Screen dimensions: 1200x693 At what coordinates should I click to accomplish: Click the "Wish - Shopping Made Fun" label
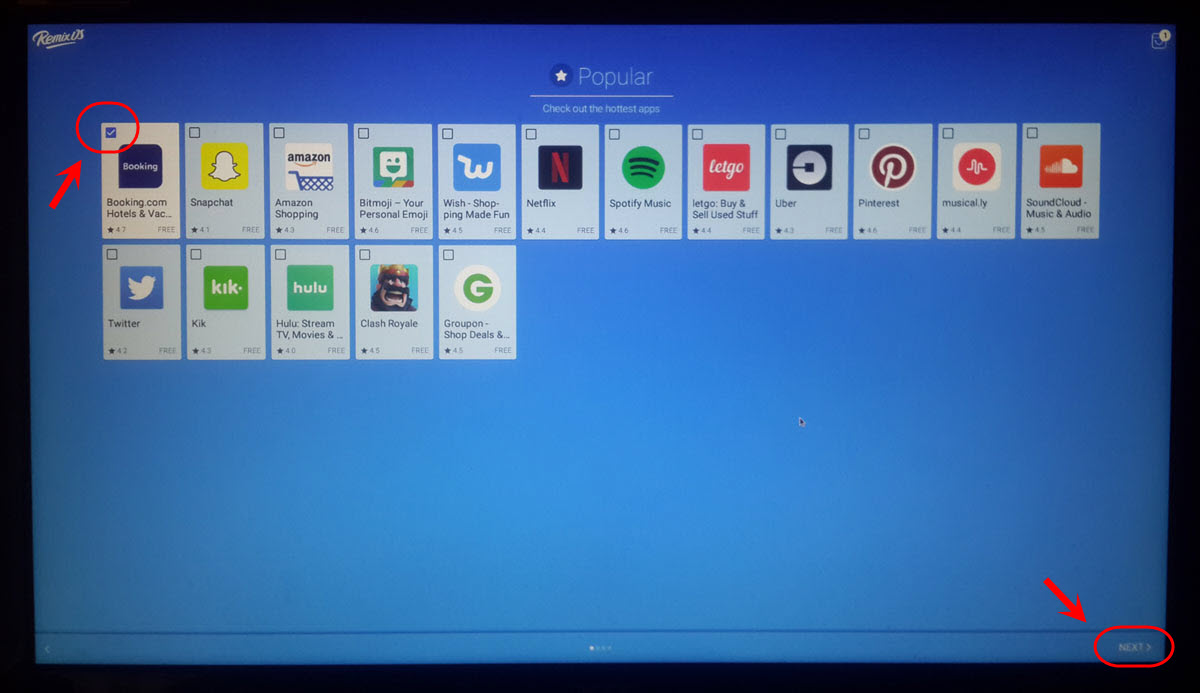point(476,208)
